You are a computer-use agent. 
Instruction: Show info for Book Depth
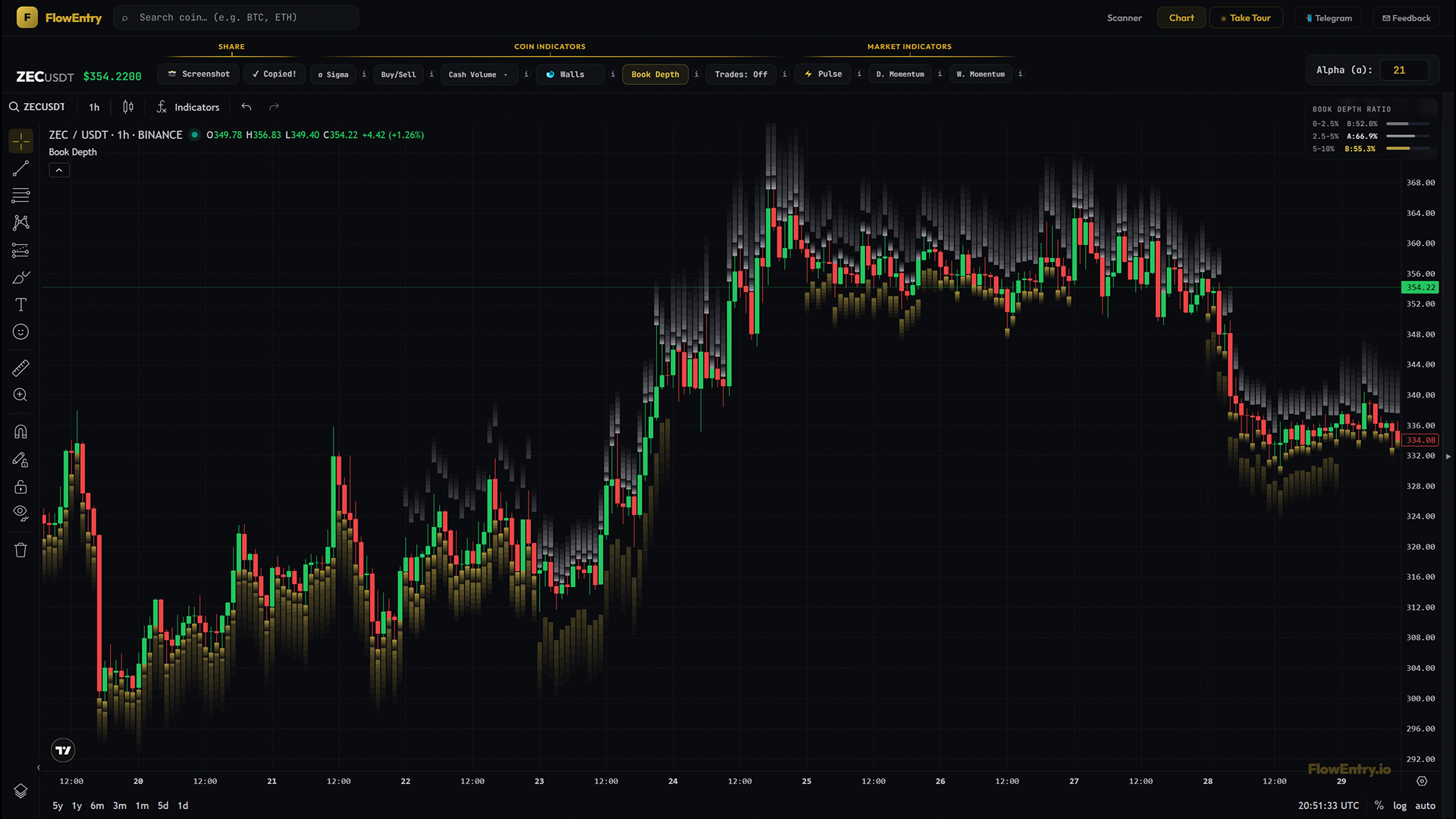696,74
